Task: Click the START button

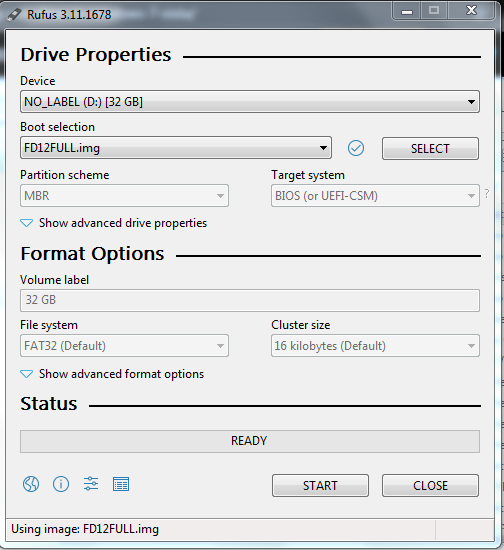Action: click(320, 485)
